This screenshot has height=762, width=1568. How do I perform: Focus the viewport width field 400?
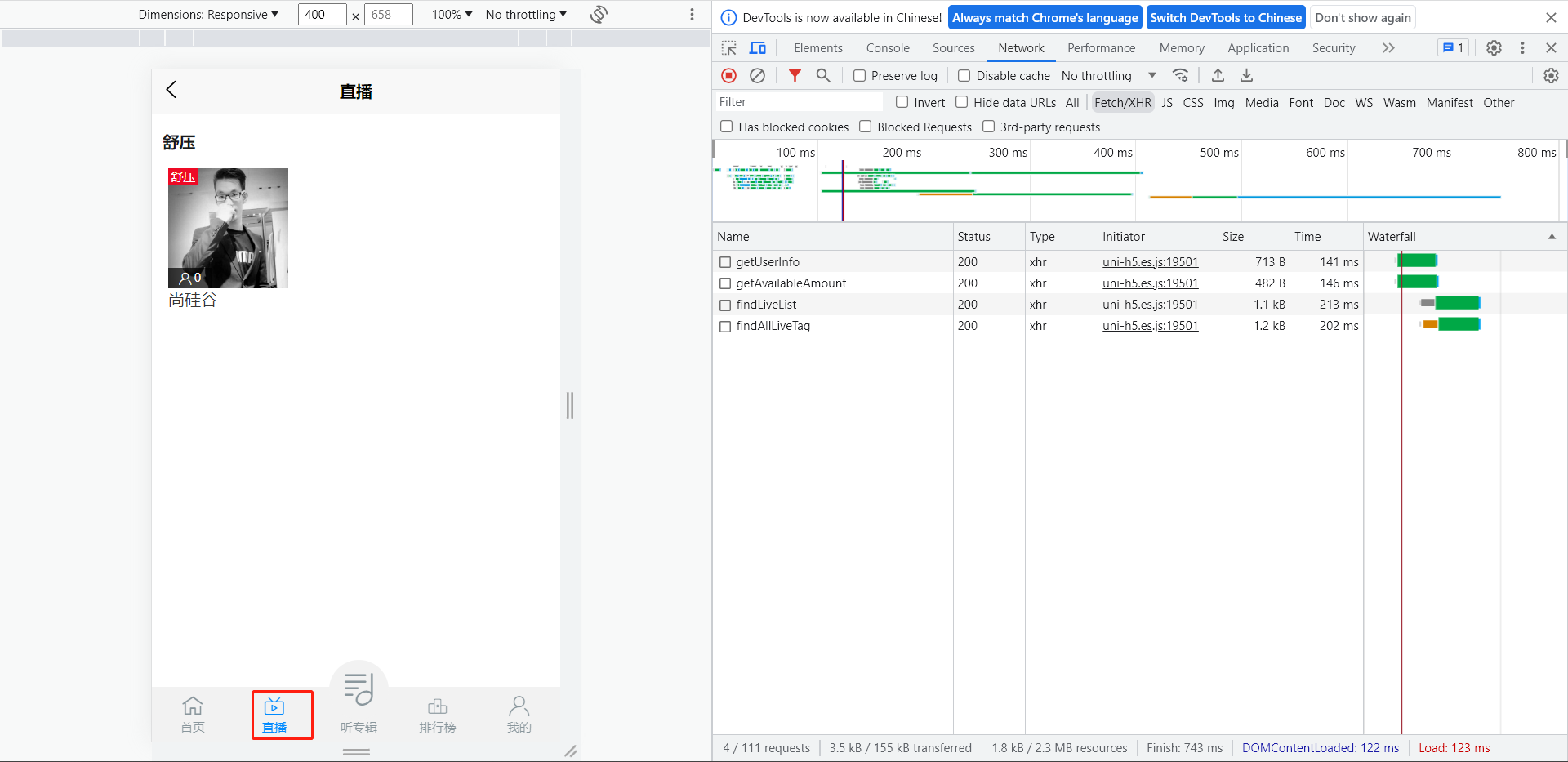322,14
